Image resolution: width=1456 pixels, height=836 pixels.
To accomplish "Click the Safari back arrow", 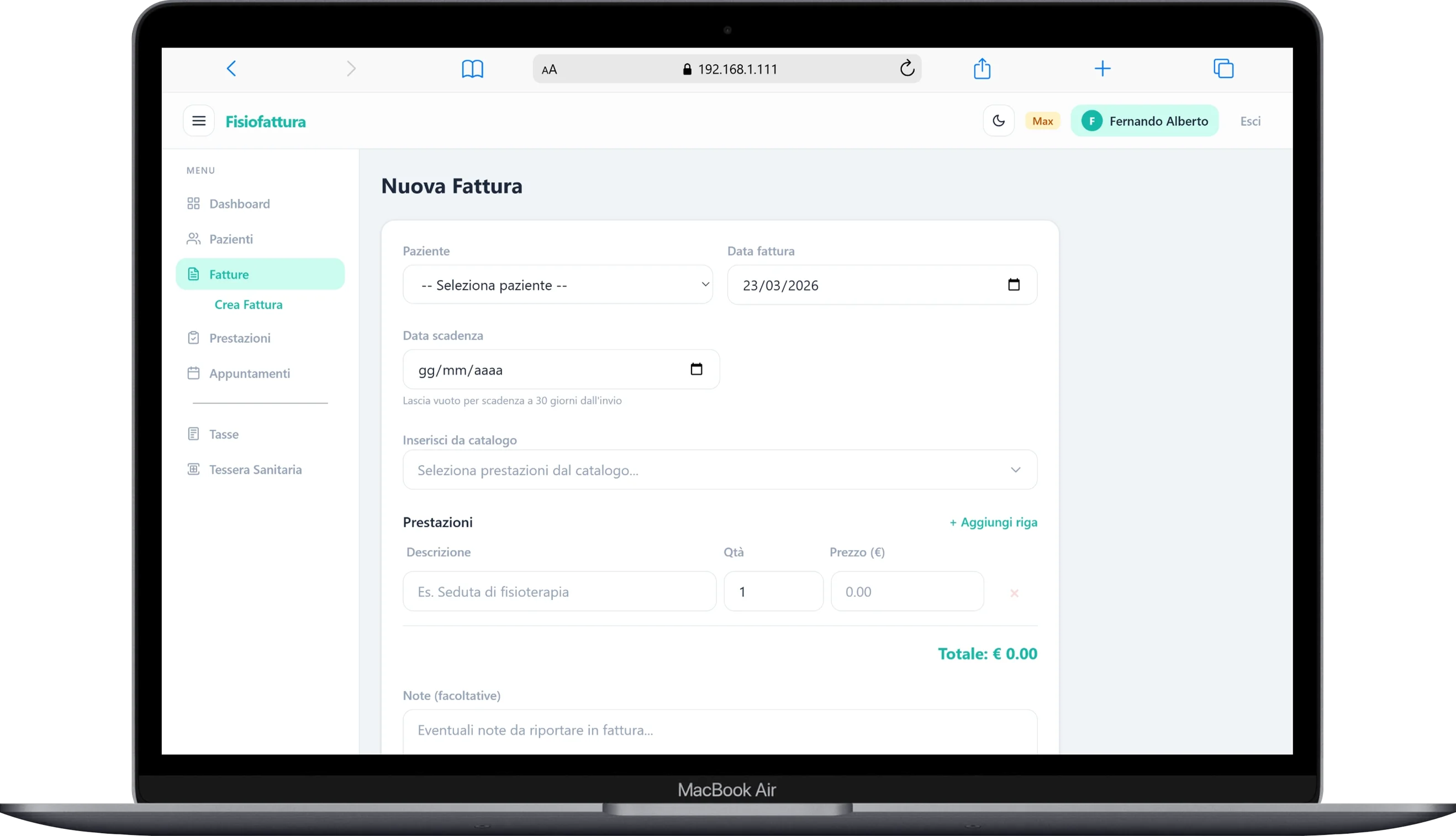I will click(231, 69).
